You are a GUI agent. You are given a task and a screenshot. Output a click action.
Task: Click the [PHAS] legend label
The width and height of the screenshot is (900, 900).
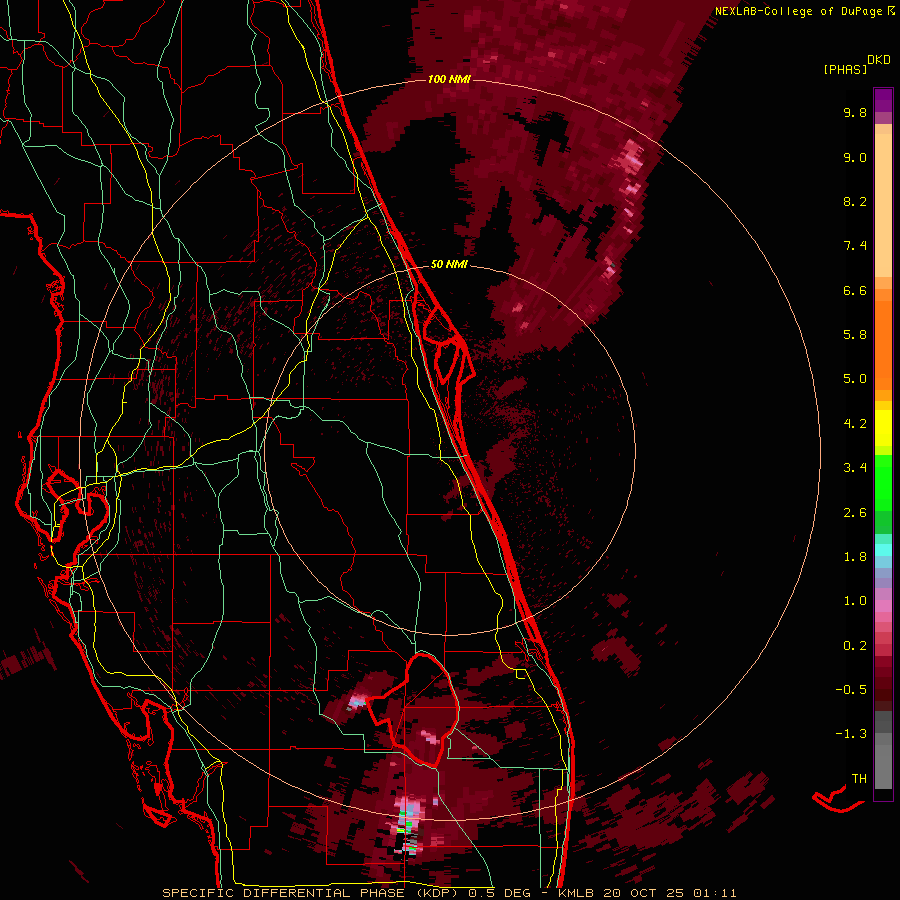(845, 69)
